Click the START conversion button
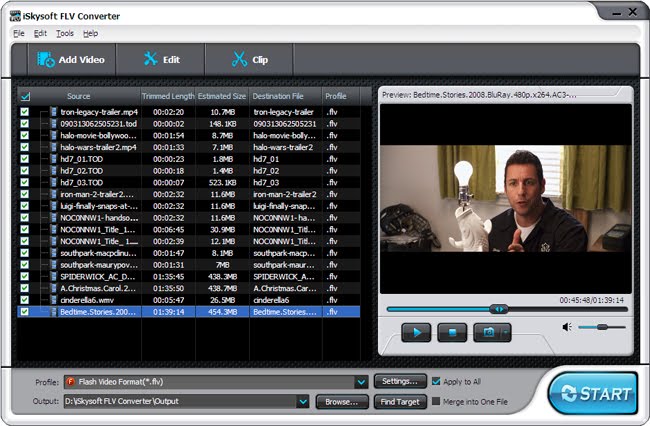650x426 pixels. [x=593, y=393]
